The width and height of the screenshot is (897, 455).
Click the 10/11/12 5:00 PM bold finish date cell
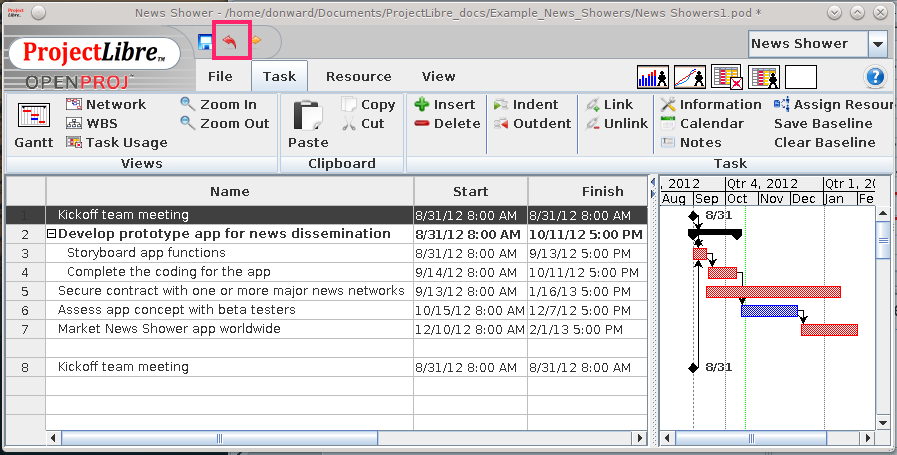click(586, 234)
